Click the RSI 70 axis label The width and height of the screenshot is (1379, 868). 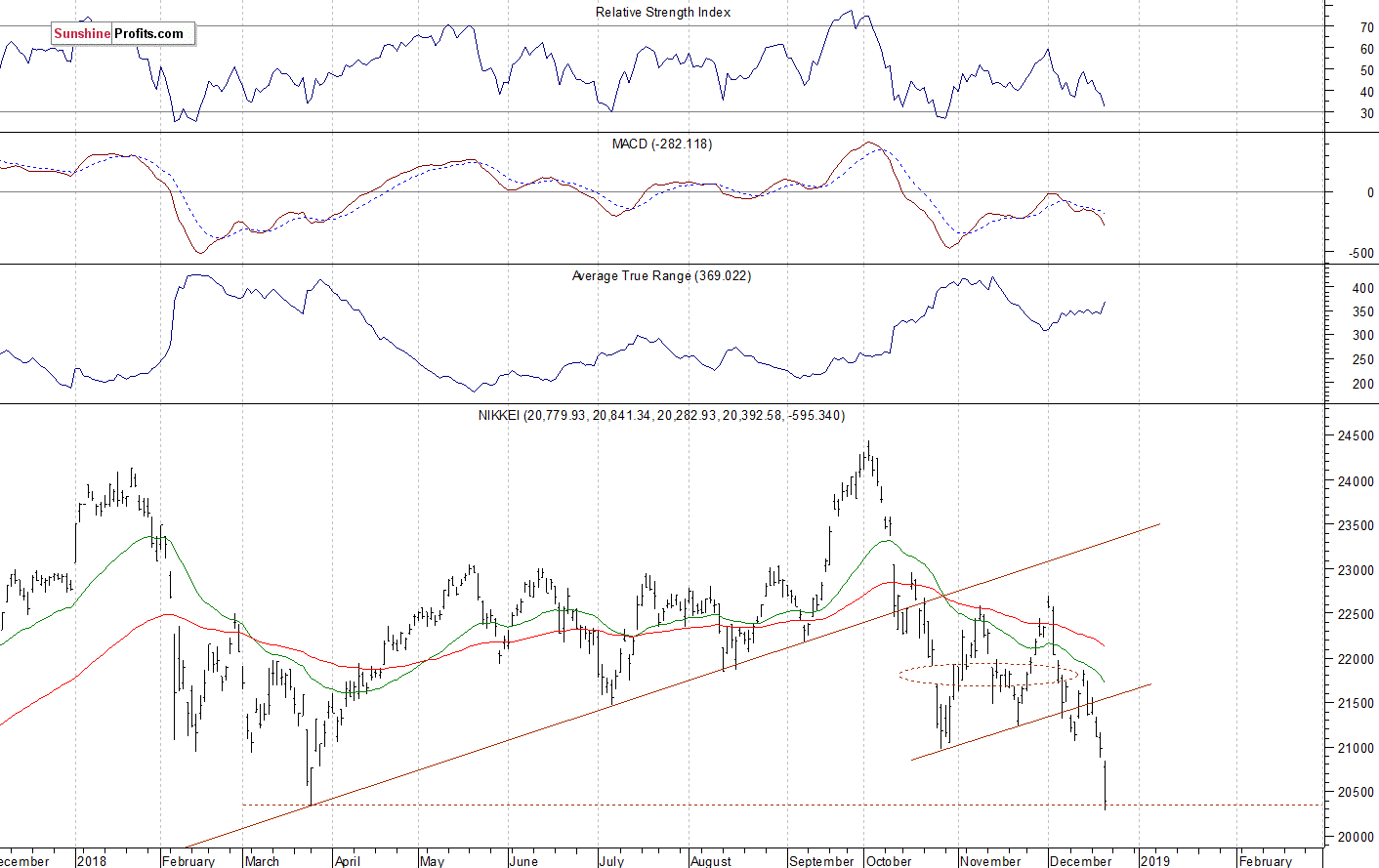click(1367, 27)
